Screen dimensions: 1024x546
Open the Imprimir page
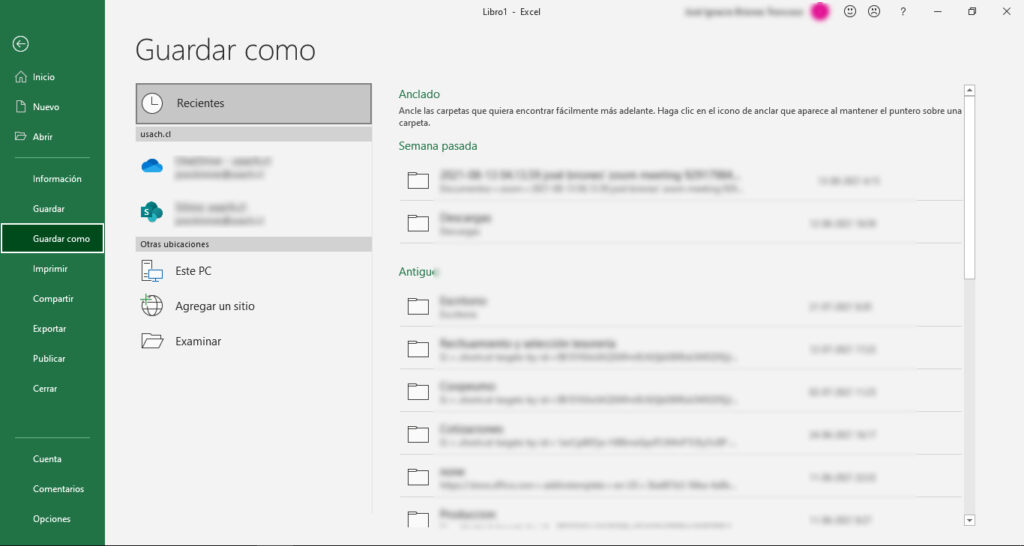[52, 269]
